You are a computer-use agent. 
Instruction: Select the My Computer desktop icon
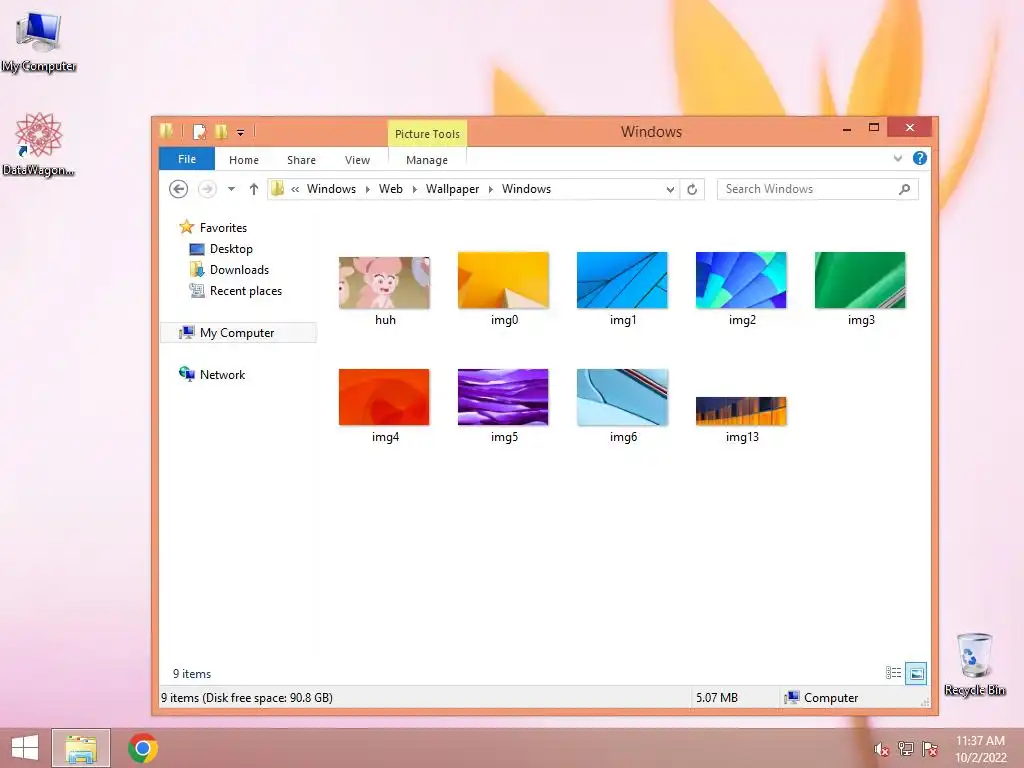39,42
